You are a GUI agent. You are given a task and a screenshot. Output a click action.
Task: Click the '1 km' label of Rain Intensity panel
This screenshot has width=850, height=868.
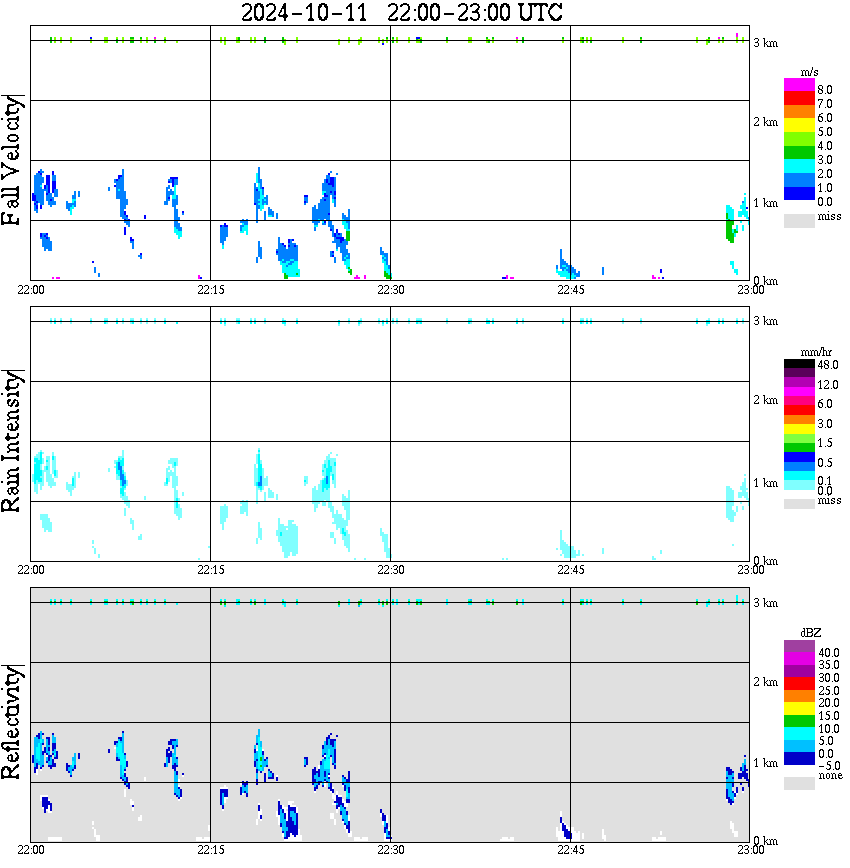tap(766, 483)
